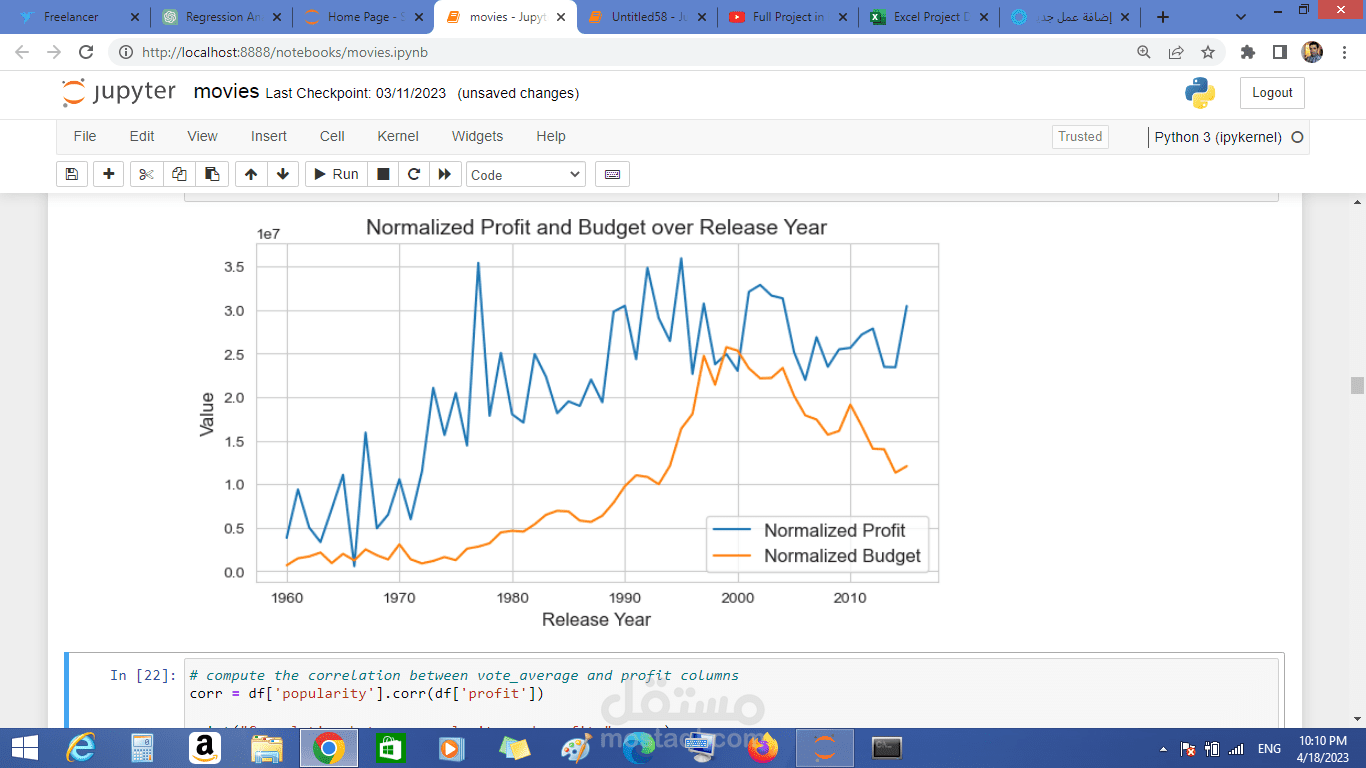1366x768 pixels.
Task: Click the Run button
Action: click(336, 174)
